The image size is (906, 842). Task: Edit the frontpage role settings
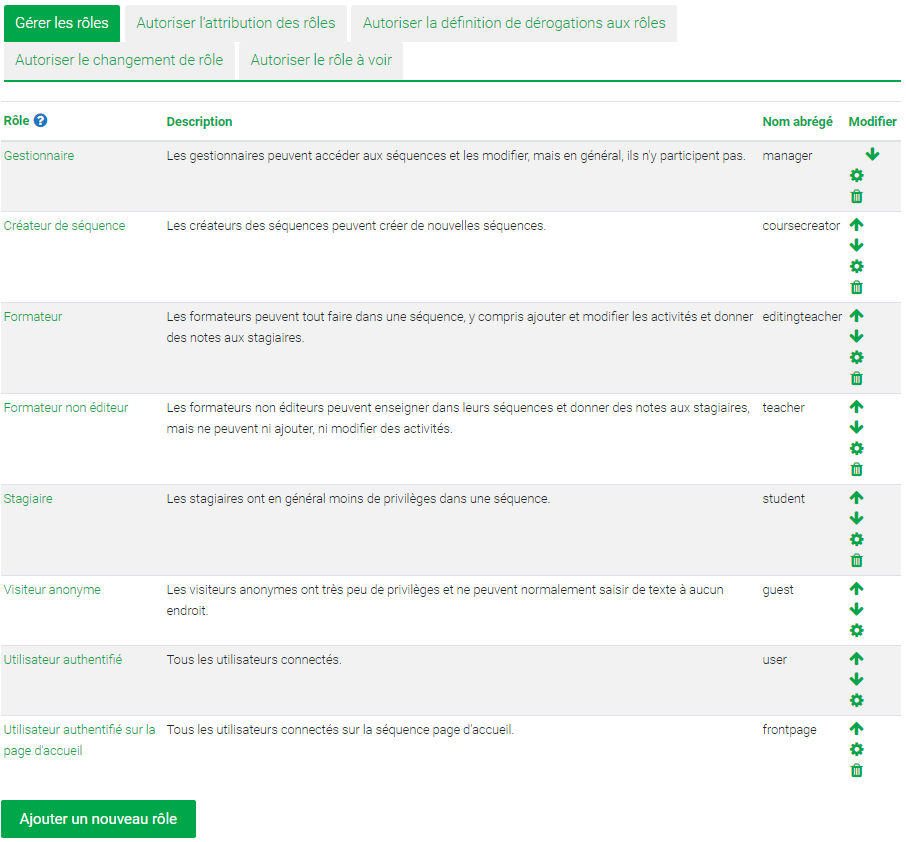point(856,750)
